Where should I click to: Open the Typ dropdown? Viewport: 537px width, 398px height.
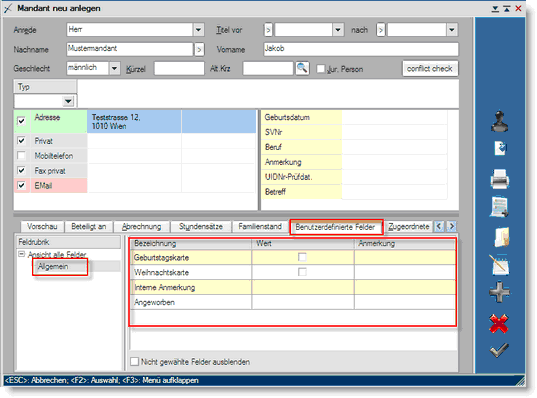68,101
